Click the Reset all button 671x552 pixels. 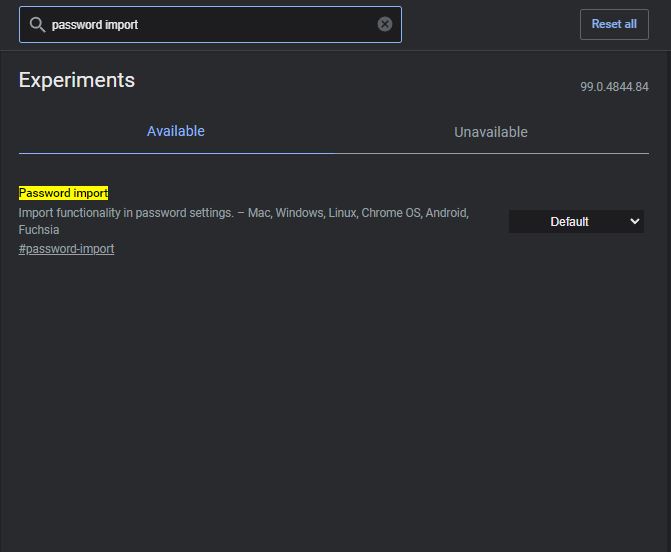coord(614,24)
